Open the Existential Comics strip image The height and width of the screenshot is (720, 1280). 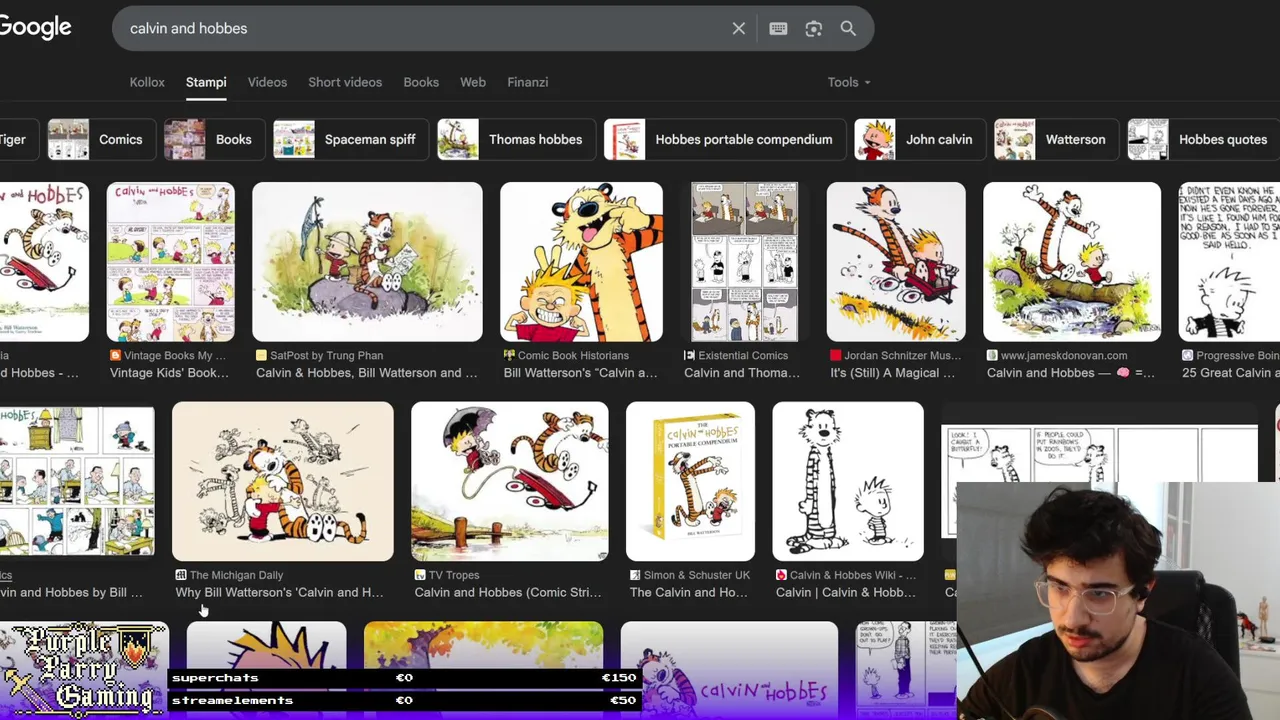coord(744,262)
